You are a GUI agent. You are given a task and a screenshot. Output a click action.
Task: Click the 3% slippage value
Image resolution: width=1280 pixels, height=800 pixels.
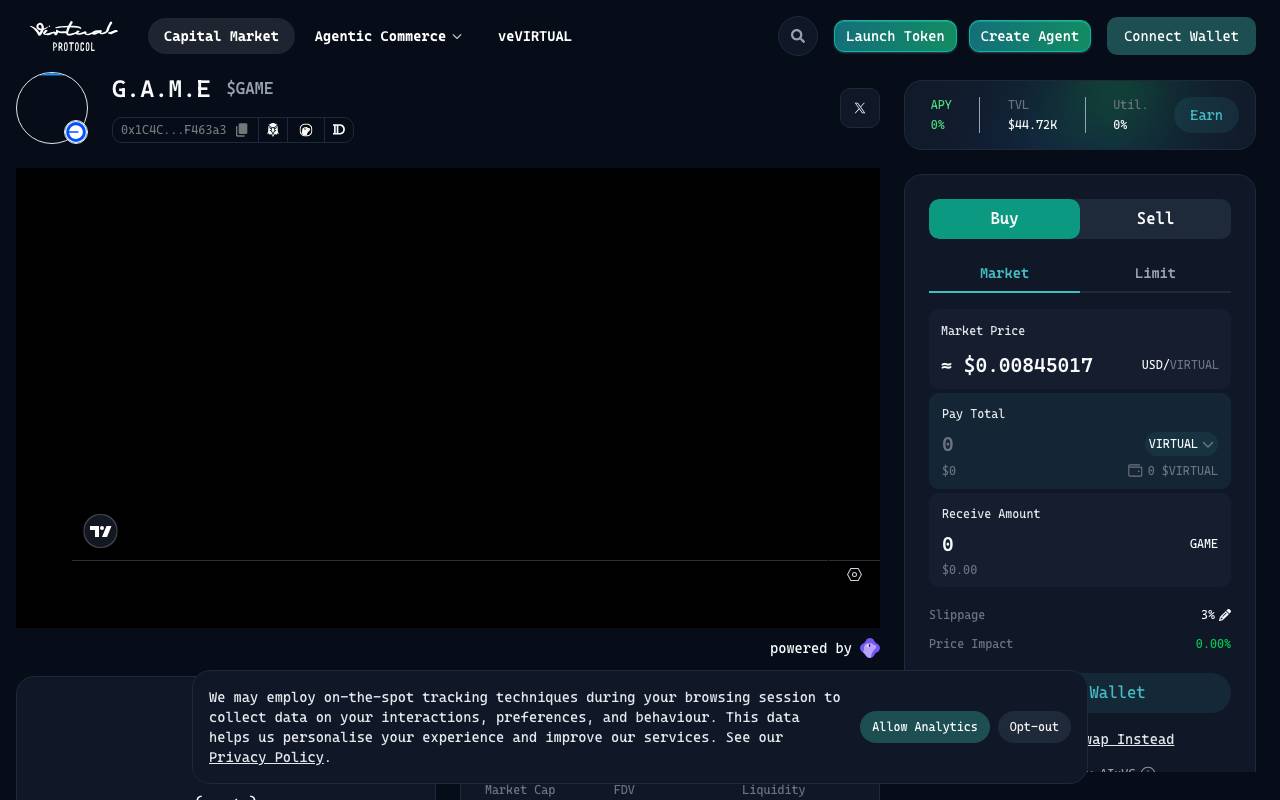pos(1207,615)
